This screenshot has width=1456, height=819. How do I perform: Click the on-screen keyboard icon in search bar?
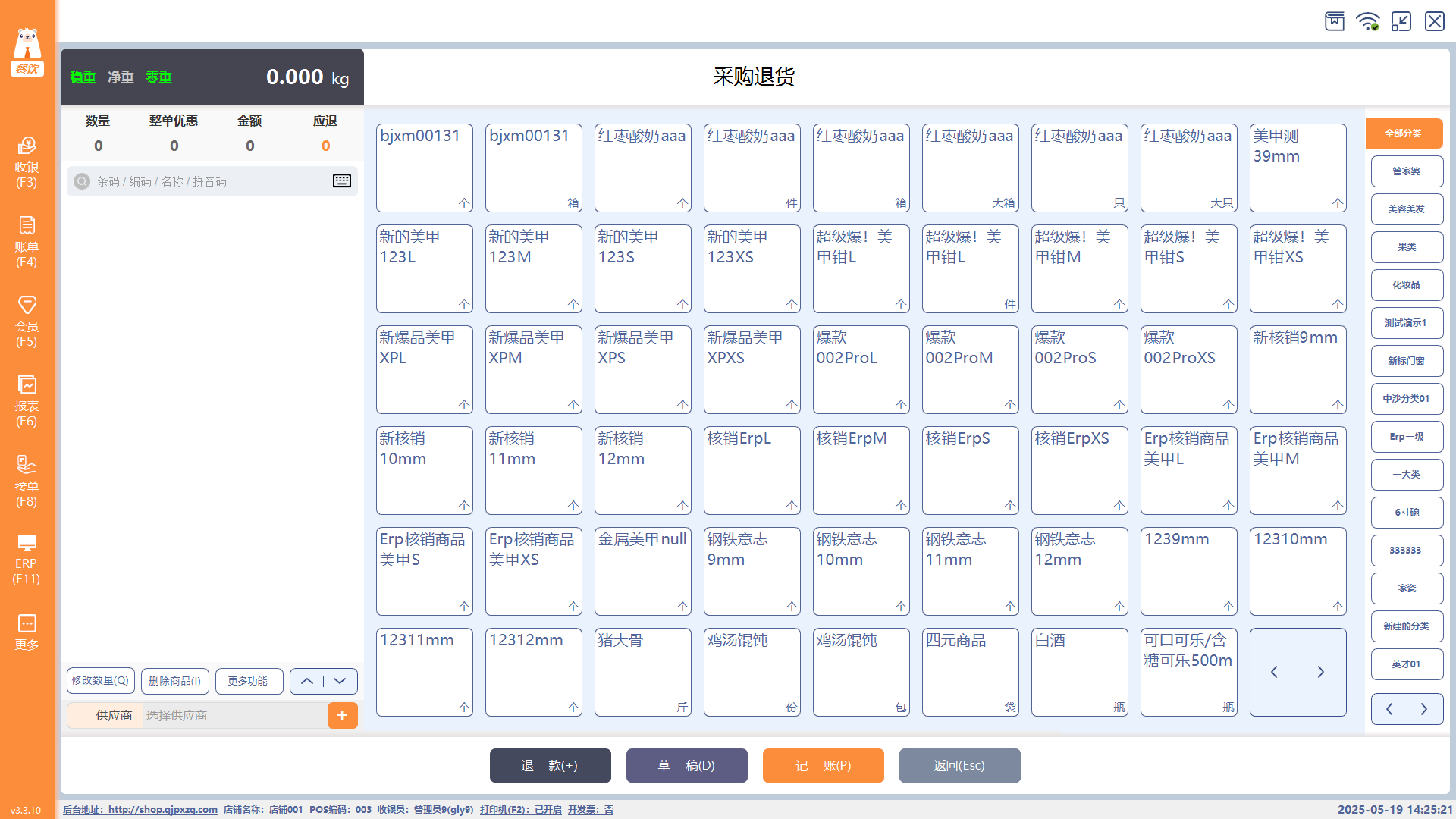point(342,180)
